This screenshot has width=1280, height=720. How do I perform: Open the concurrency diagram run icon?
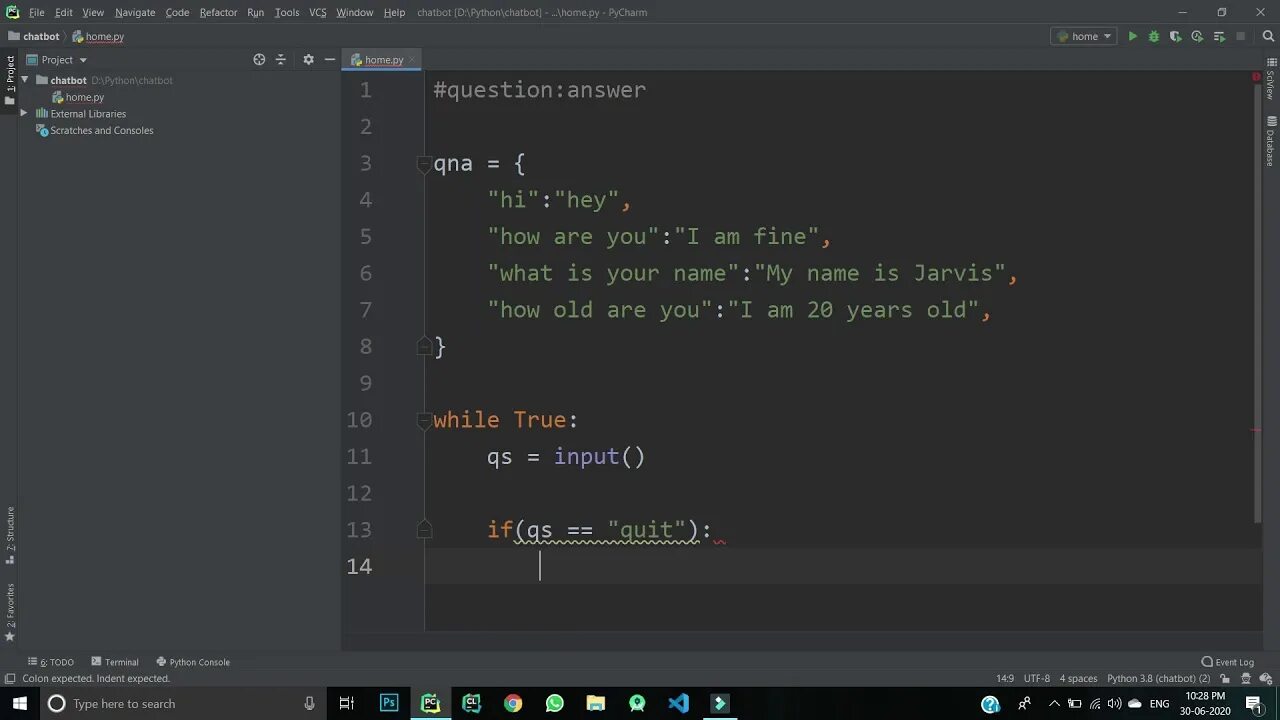(1219, 36)
